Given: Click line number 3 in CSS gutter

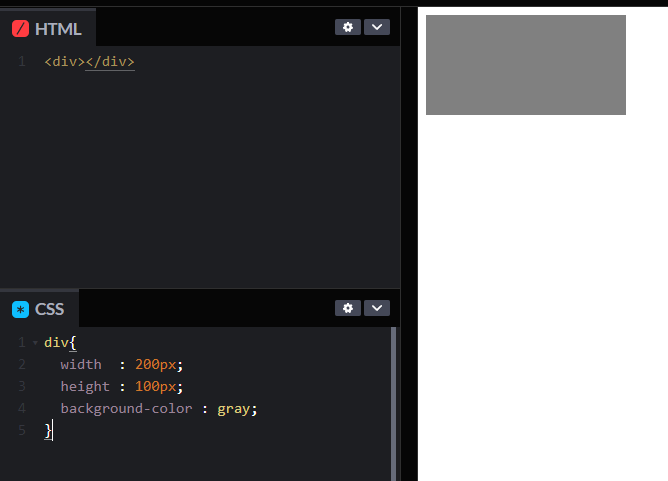Looking at the screenshot, I should (22, 386).
